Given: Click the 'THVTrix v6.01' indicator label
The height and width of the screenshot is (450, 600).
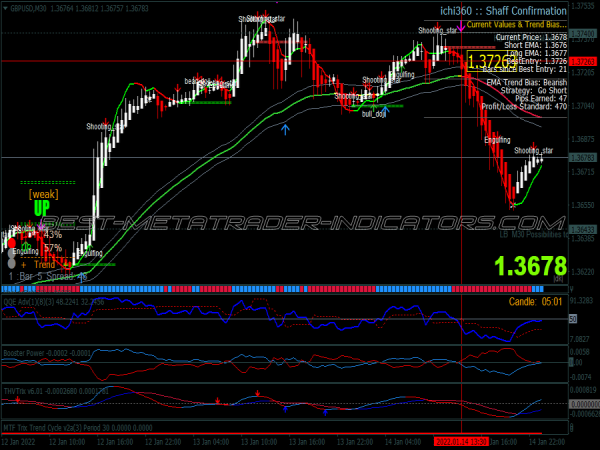Looking at the screenshot, I should pos(23,391).
